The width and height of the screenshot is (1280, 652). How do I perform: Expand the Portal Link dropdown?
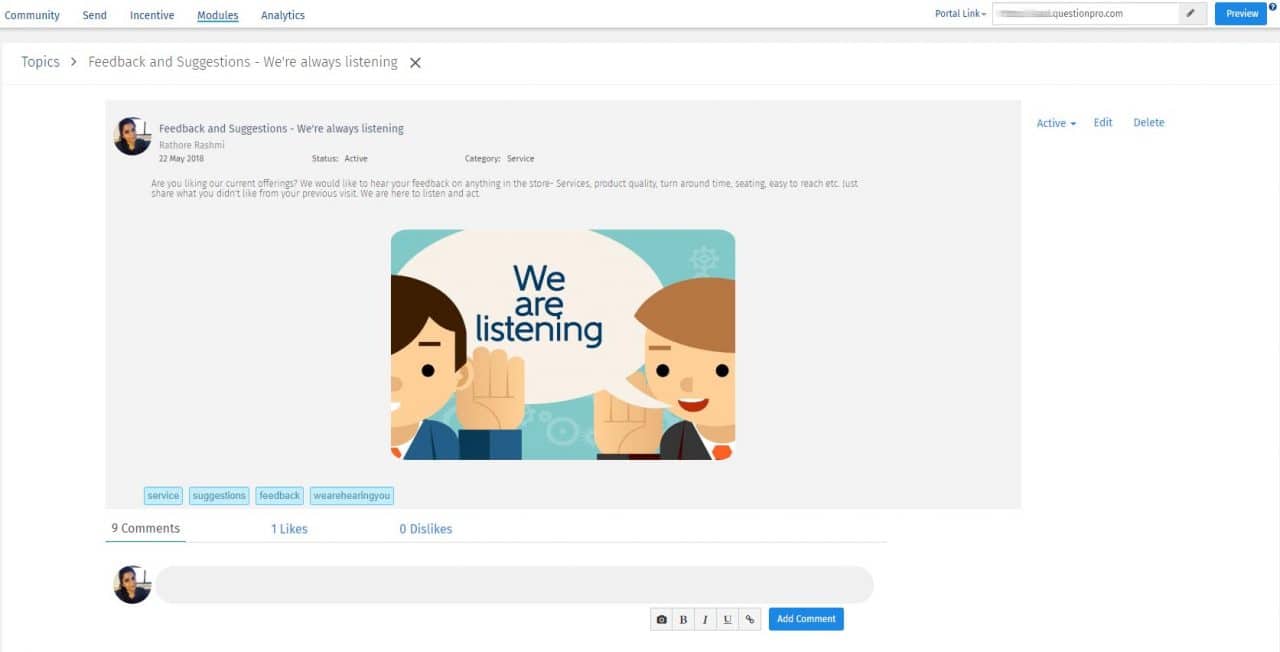960,14
